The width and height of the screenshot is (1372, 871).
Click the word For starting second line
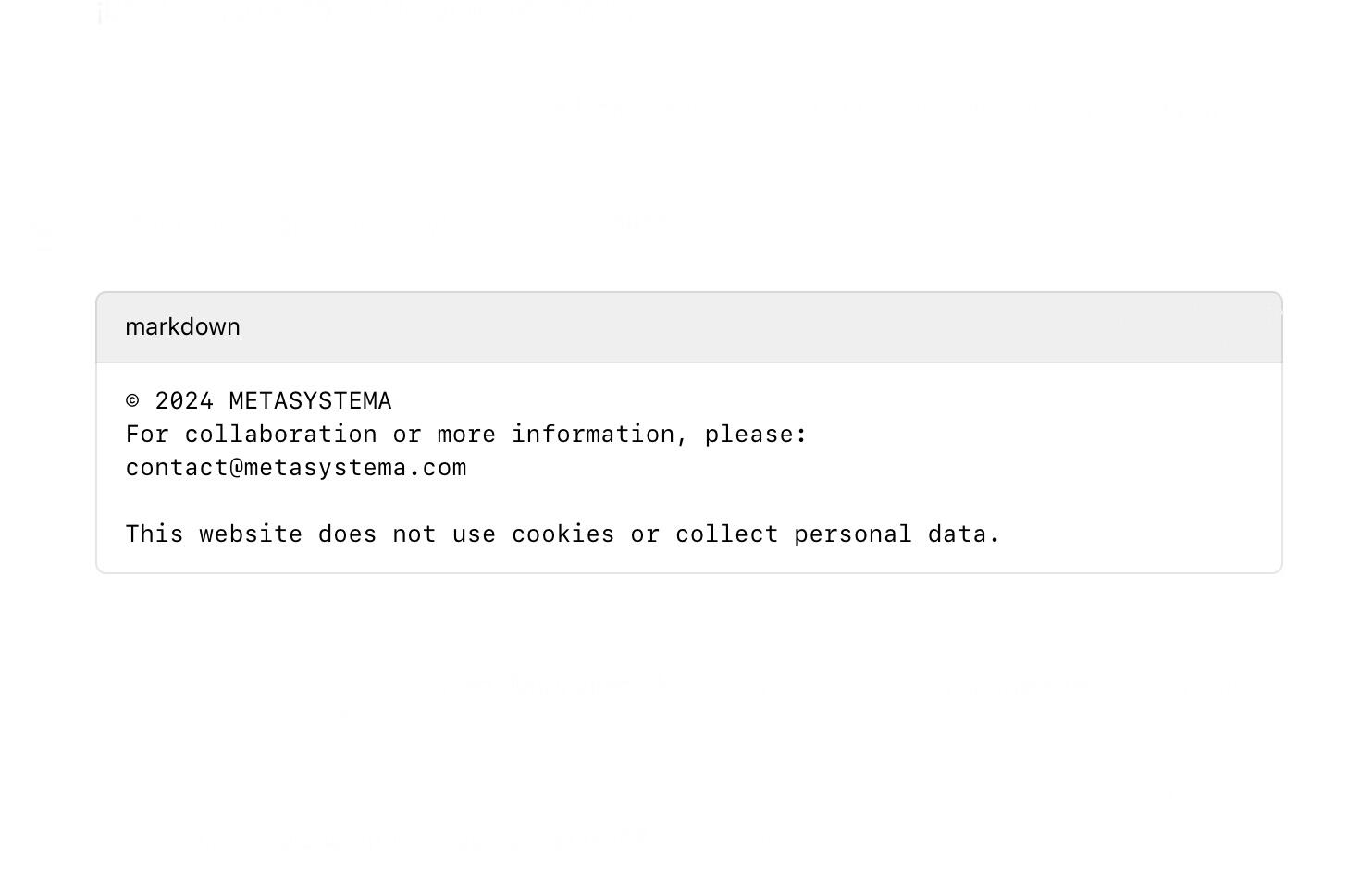click(148, 435)
